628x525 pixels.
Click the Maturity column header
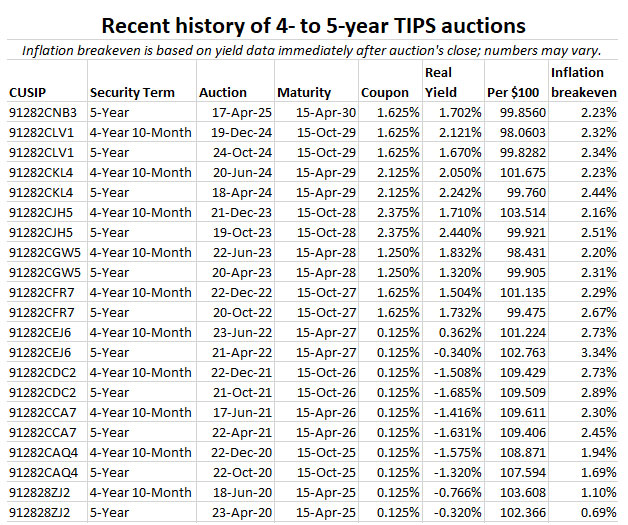point(305,92)
